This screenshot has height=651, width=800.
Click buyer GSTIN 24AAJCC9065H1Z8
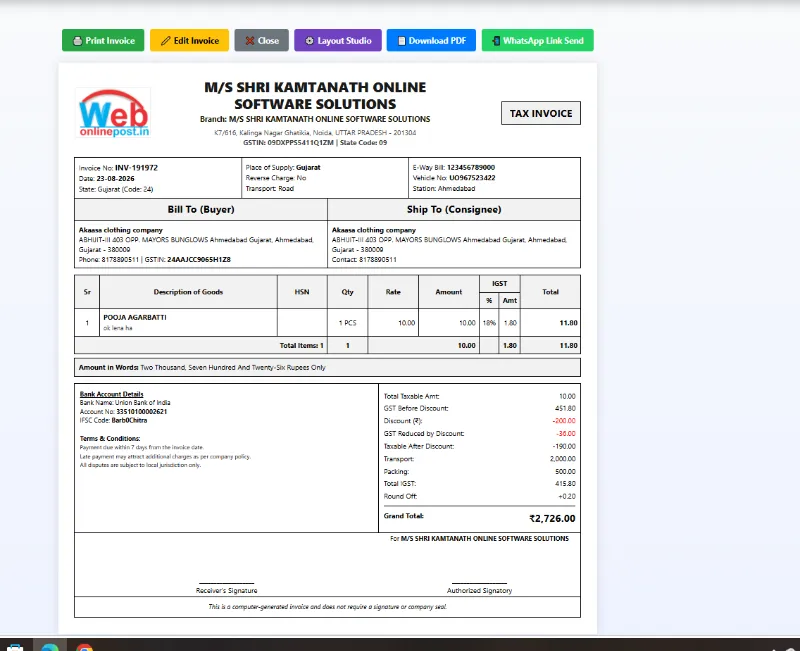point(199,260)
